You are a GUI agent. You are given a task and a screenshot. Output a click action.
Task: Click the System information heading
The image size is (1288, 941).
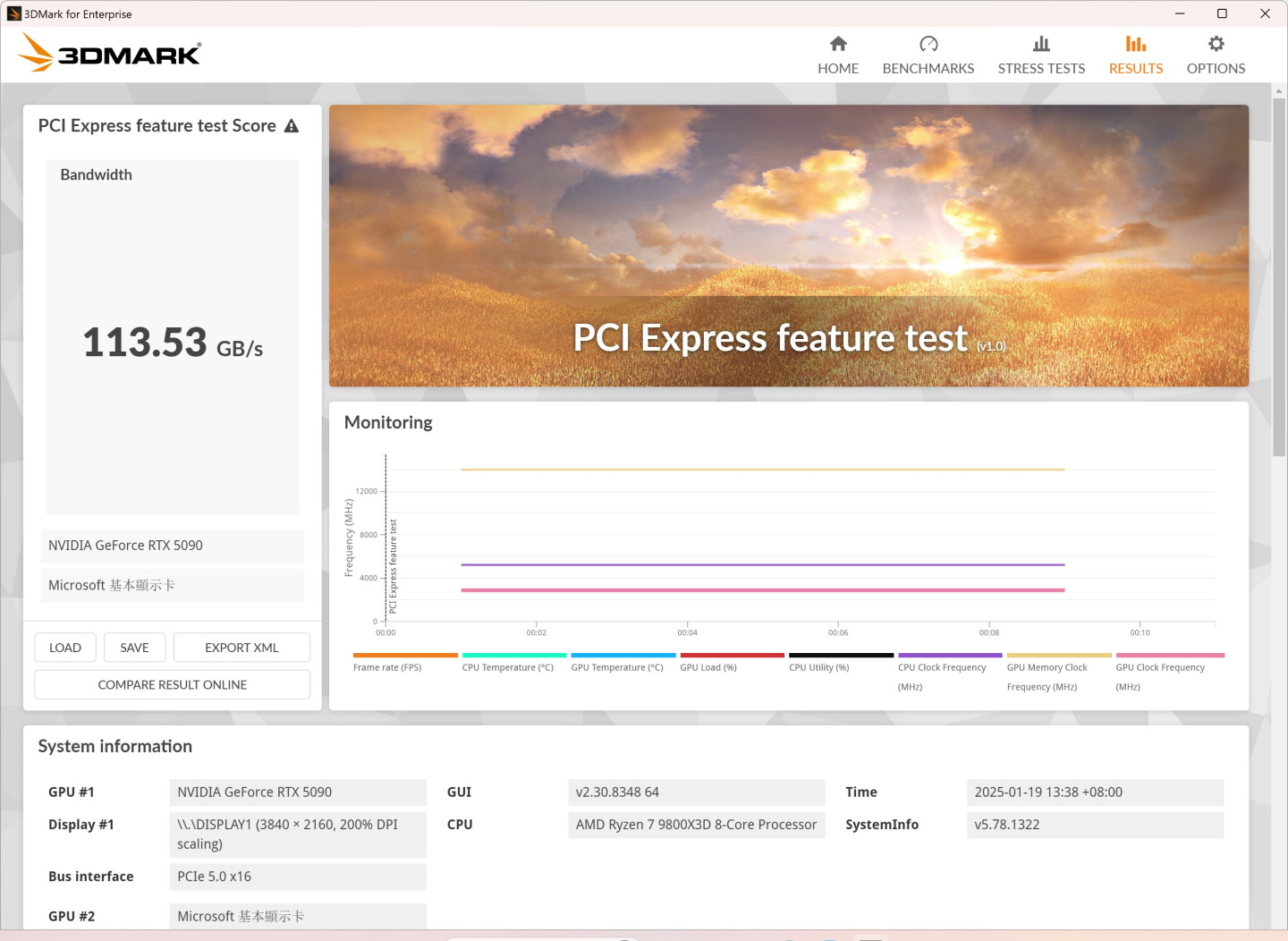[x=115, y=746]
